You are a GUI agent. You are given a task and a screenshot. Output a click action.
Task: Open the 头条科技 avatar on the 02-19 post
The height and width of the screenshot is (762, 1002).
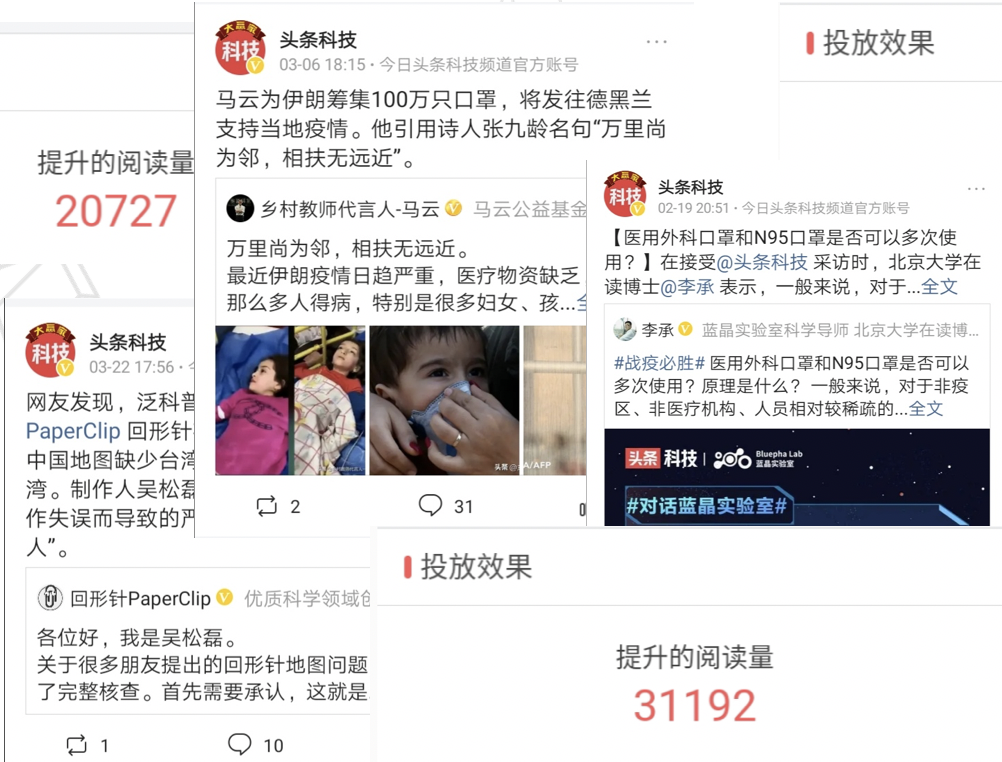625,194
